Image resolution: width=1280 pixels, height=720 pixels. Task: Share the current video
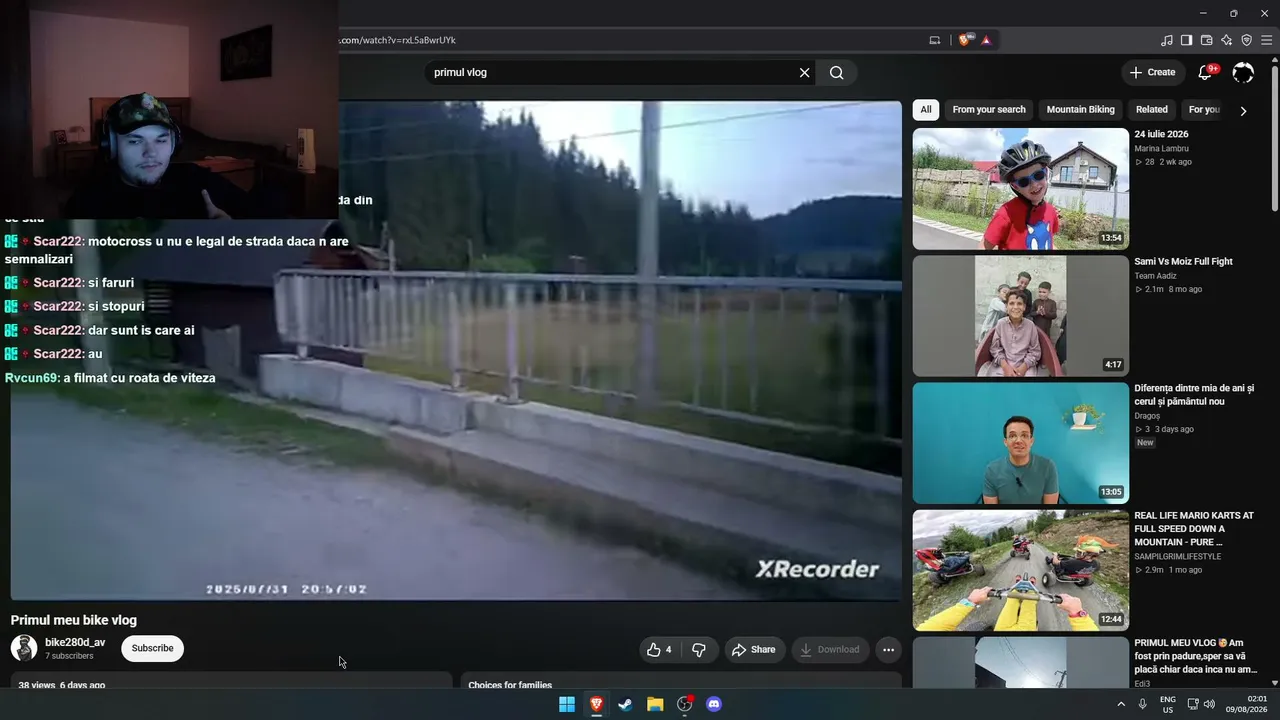point(754,650)
